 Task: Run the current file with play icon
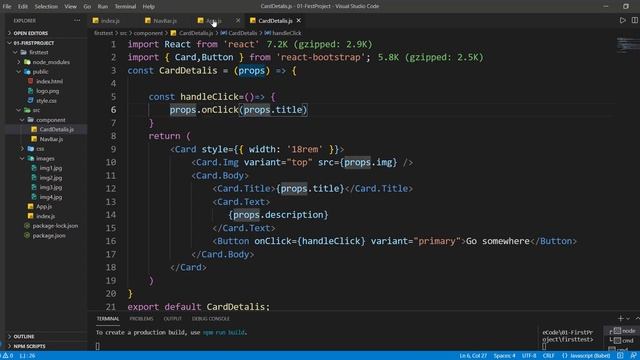[x=622, y=20]
